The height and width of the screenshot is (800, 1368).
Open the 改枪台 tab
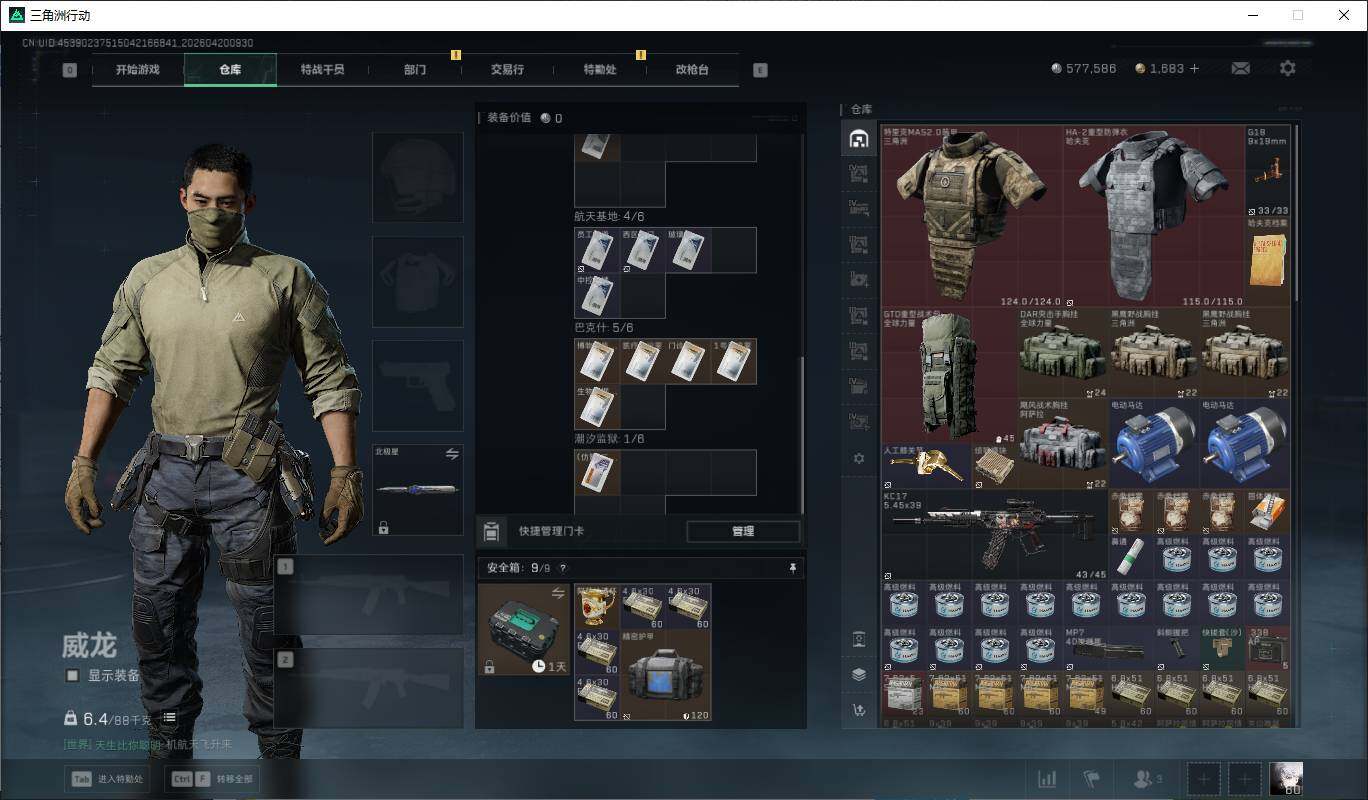click(692, 70)
